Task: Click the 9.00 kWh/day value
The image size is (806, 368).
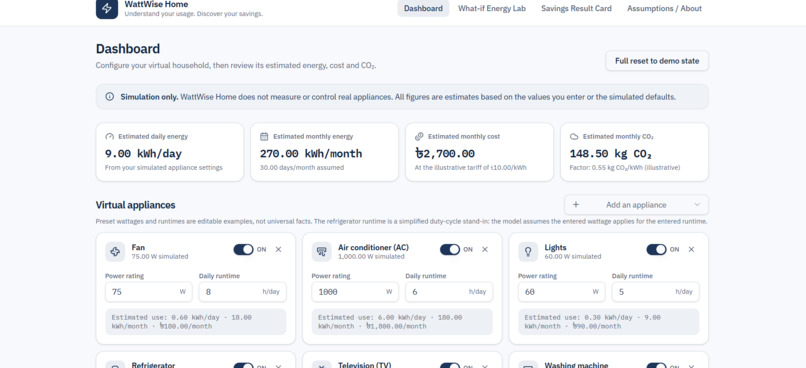Action: click(143, 153)
